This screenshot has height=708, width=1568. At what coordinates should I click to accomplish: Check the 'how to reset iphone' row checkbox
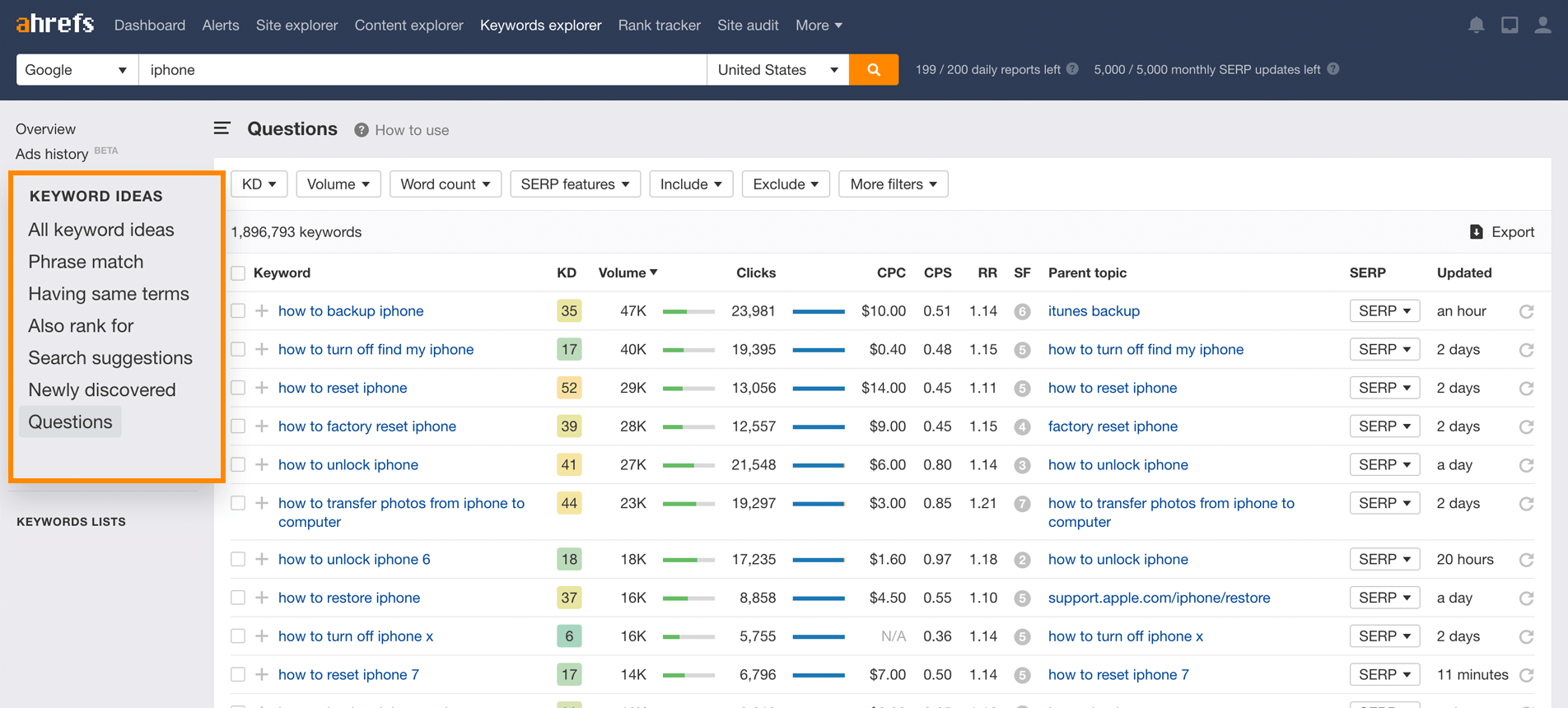(x=238, y=388)
